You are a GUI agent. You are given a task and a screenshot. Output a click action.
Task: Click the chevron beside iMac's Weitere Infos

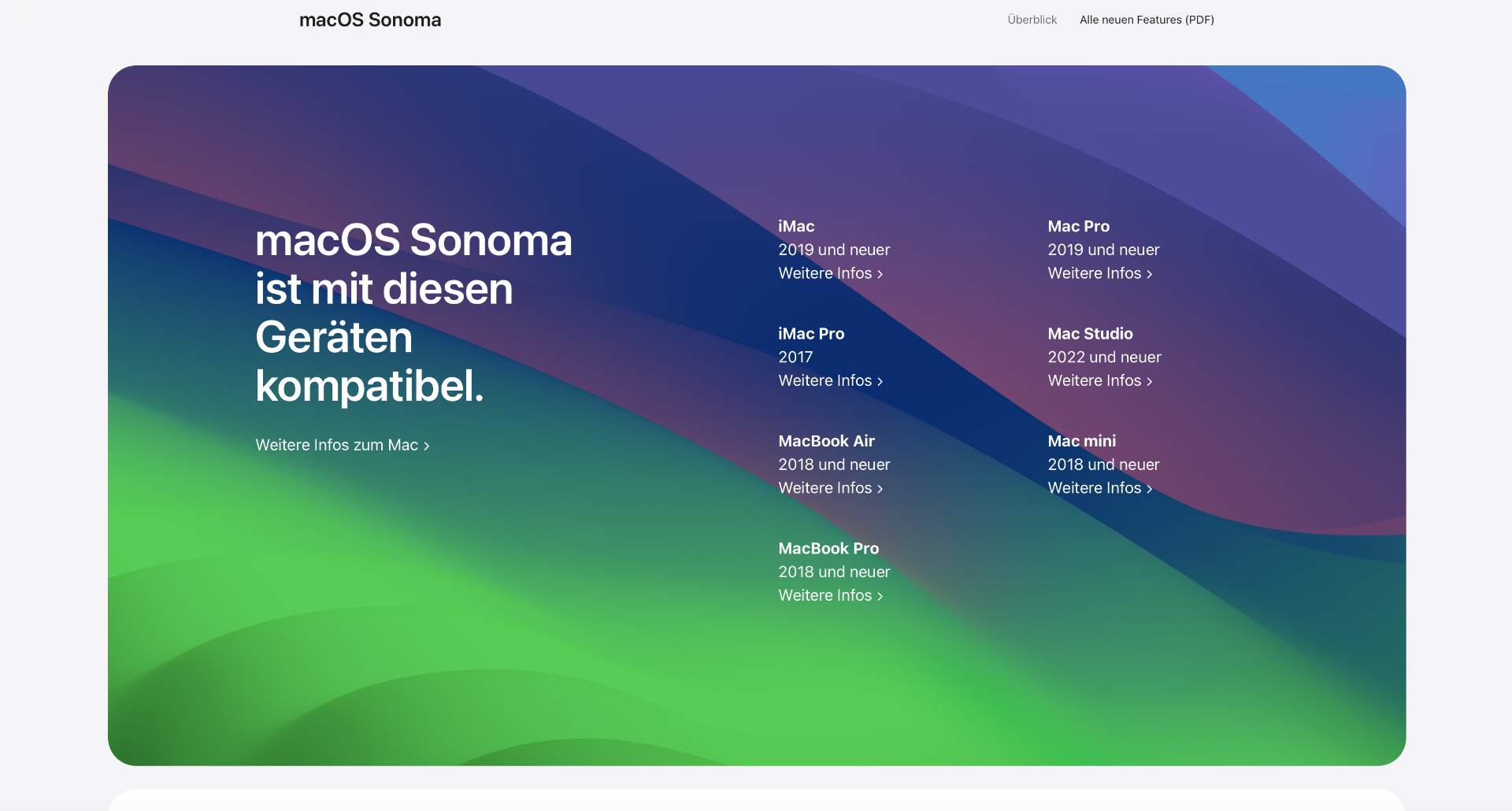tap(880, 274)
